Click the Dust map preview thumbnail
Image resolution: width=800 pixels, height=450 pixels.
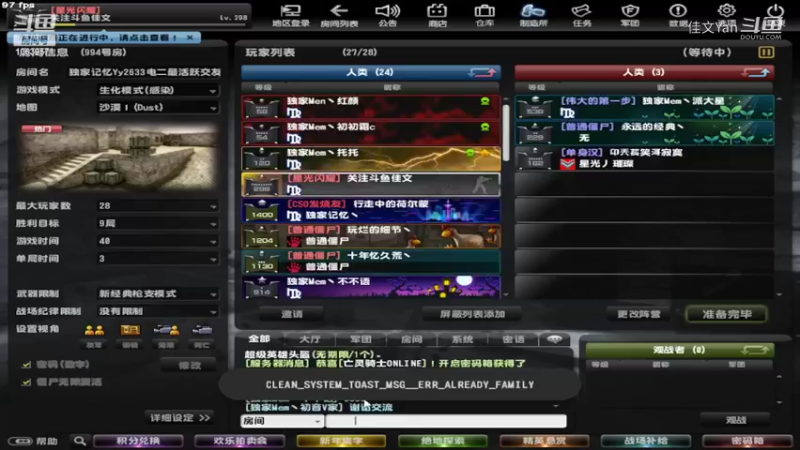118,157
